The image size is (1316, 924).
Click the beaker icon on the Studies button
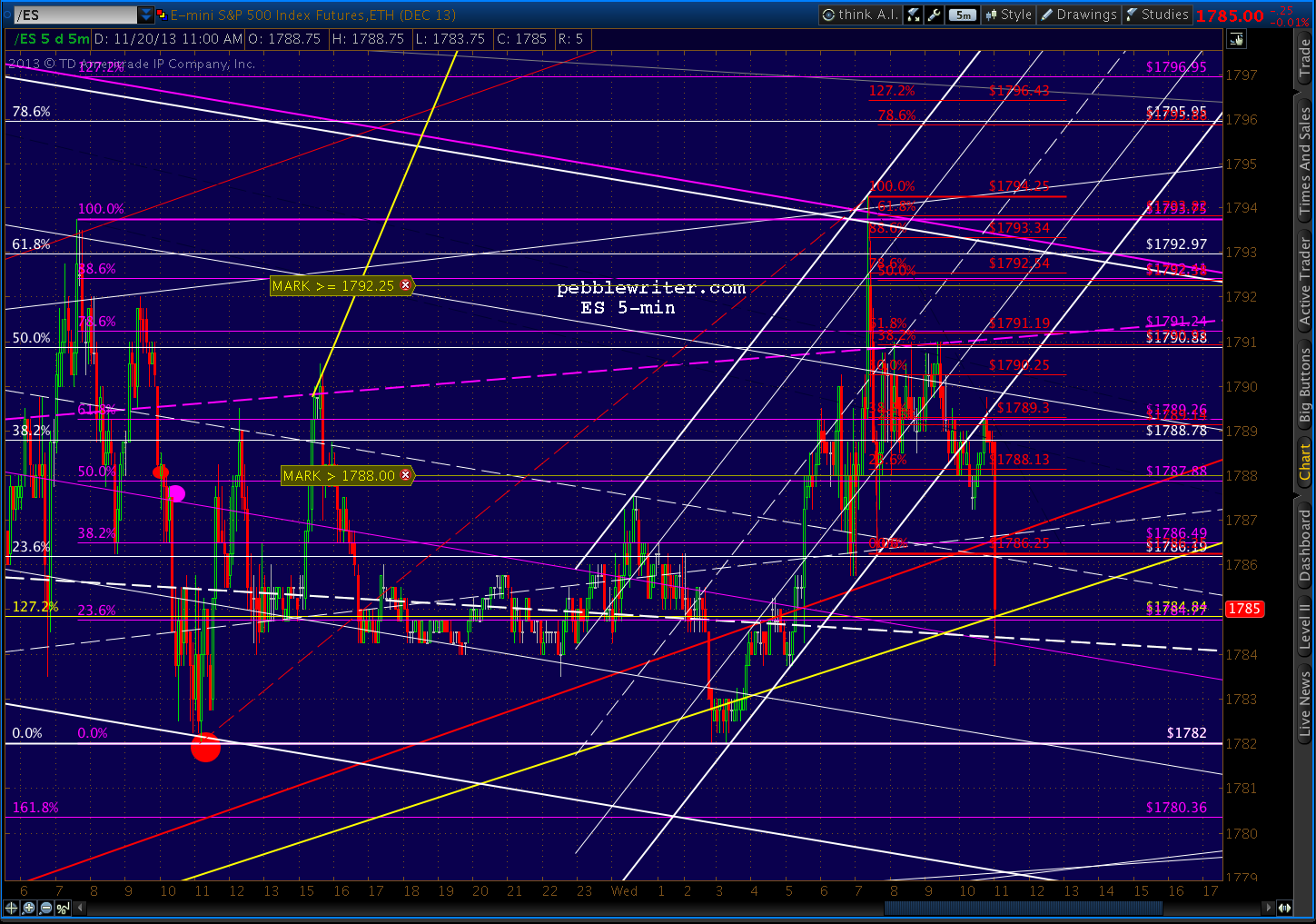(x=1131, y=14)
